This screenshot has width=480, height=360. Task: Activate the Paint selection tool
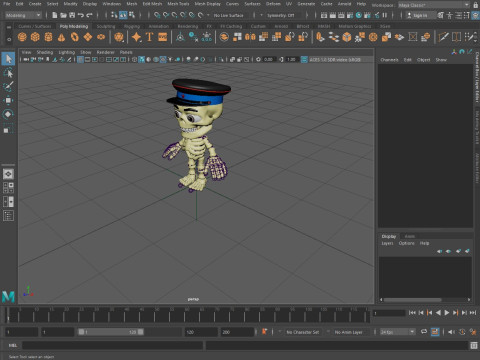[8, 86]
